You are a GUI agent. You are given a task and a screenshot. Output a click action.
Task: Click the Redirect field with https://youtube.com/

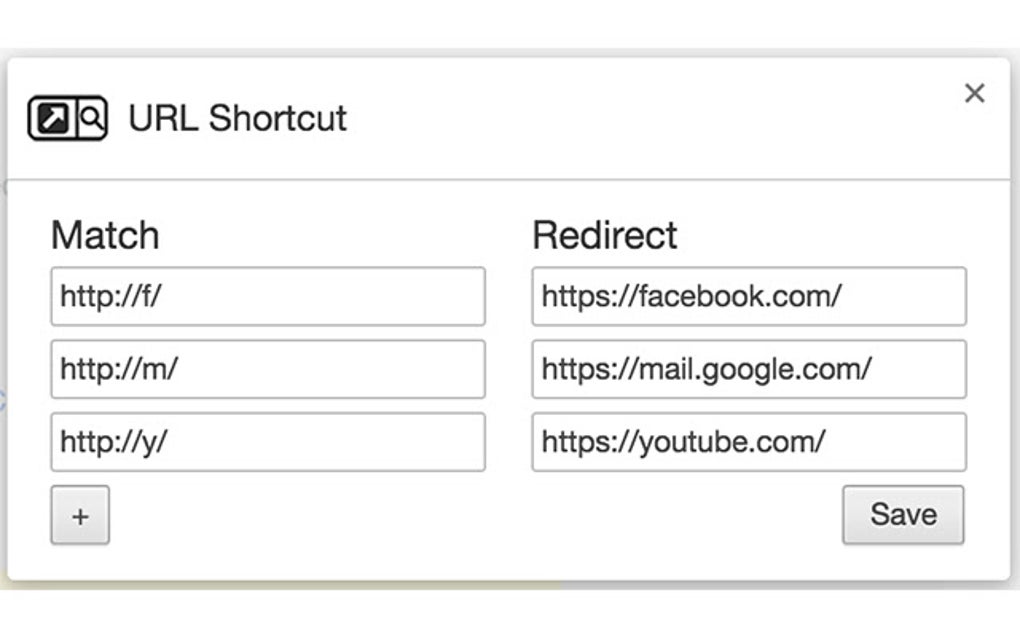coord(749,442)
